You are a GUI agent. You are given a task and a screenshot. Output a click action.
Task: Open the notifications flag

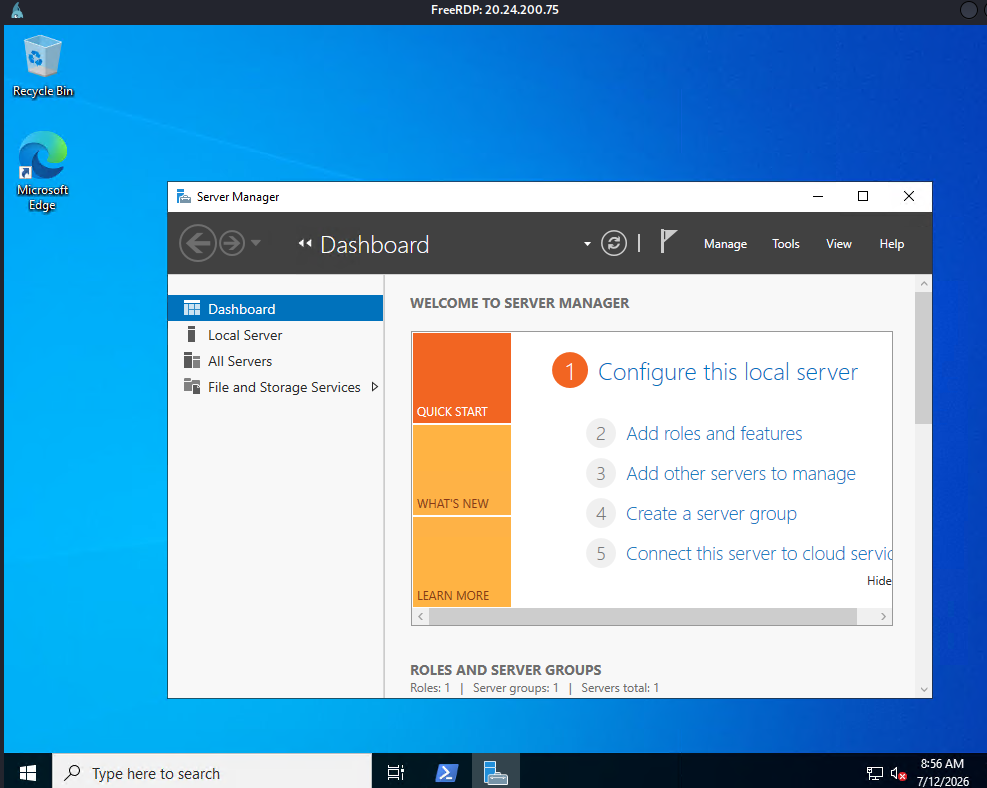pos(668,242)
